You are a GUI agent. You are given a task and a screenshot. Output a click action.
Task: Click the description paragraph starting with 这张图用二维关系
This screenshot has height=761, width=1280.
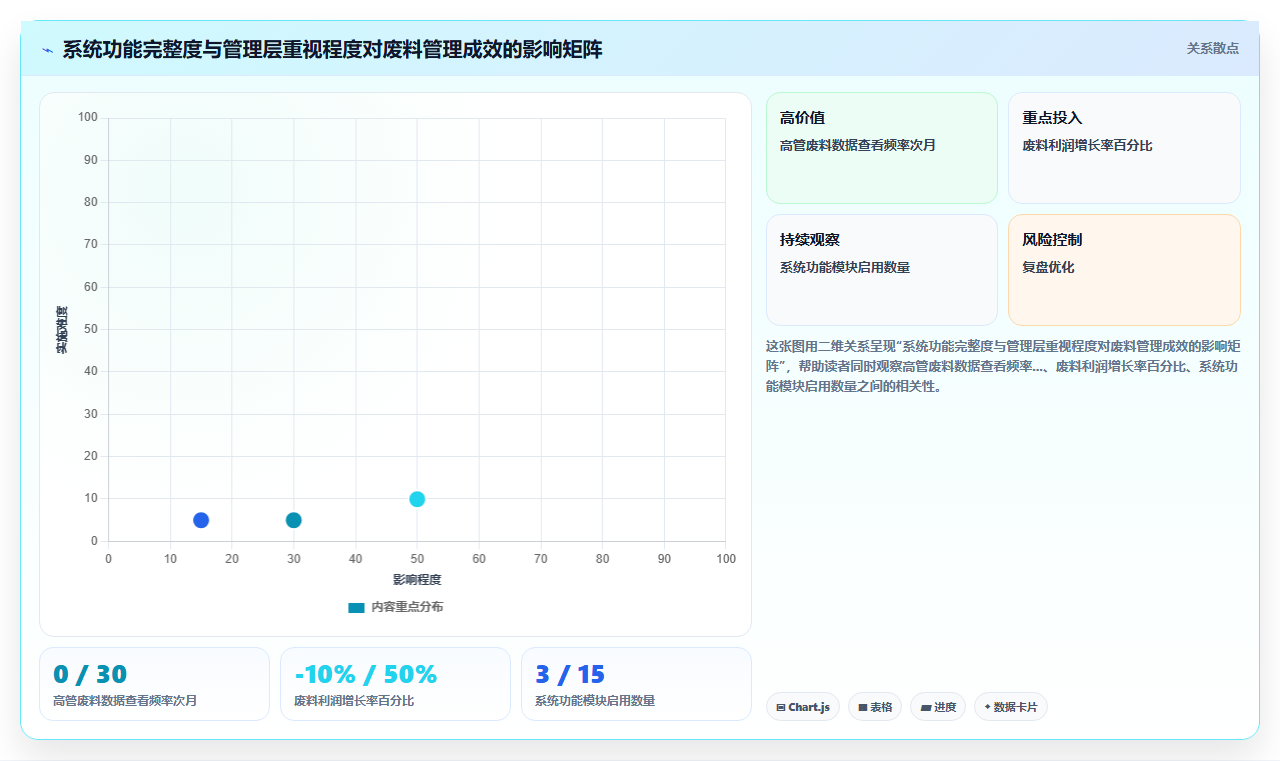[x=1003, y=366]
